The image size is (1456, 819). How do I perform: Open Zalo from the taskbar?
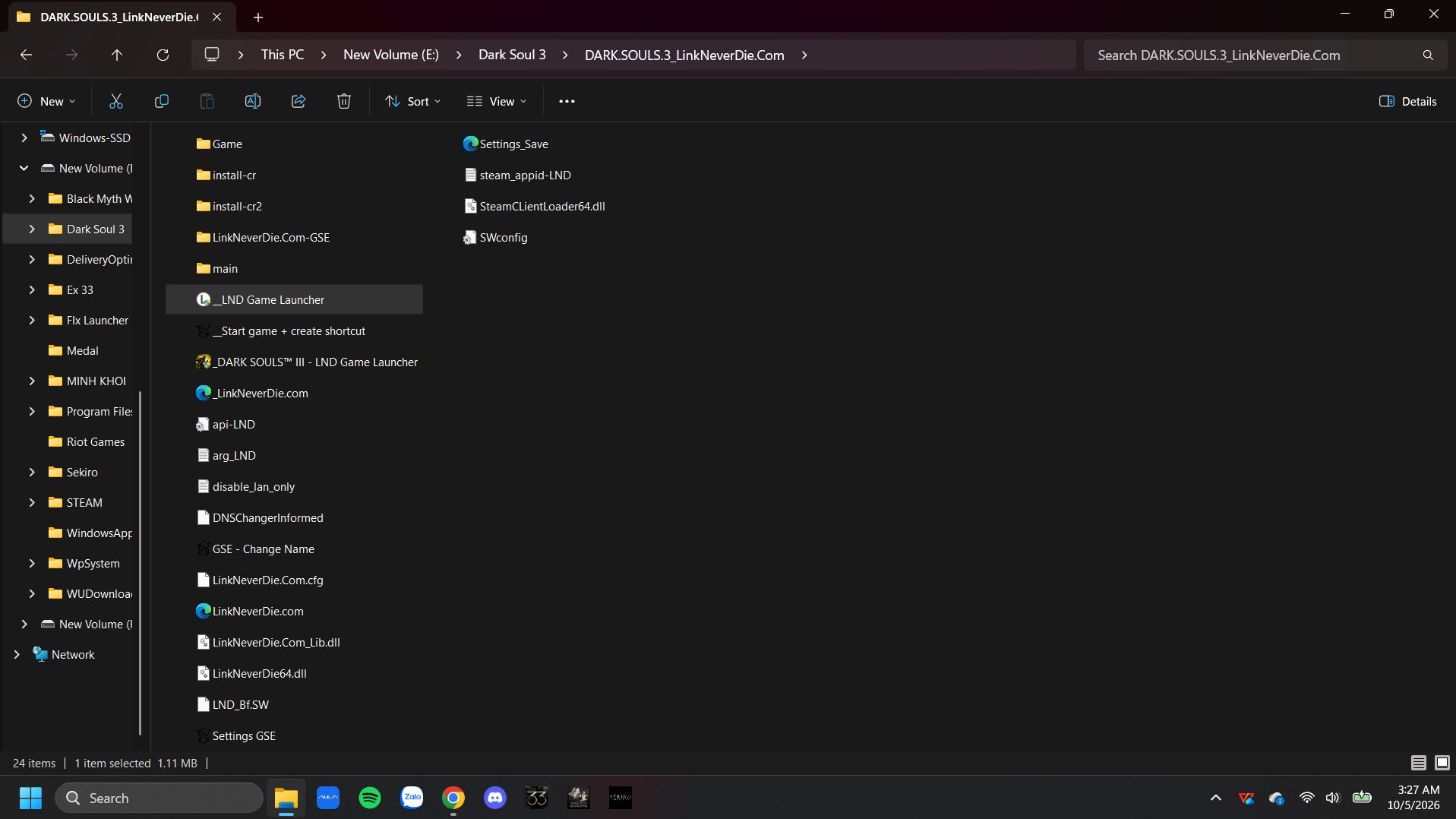(x=412, y=798)
